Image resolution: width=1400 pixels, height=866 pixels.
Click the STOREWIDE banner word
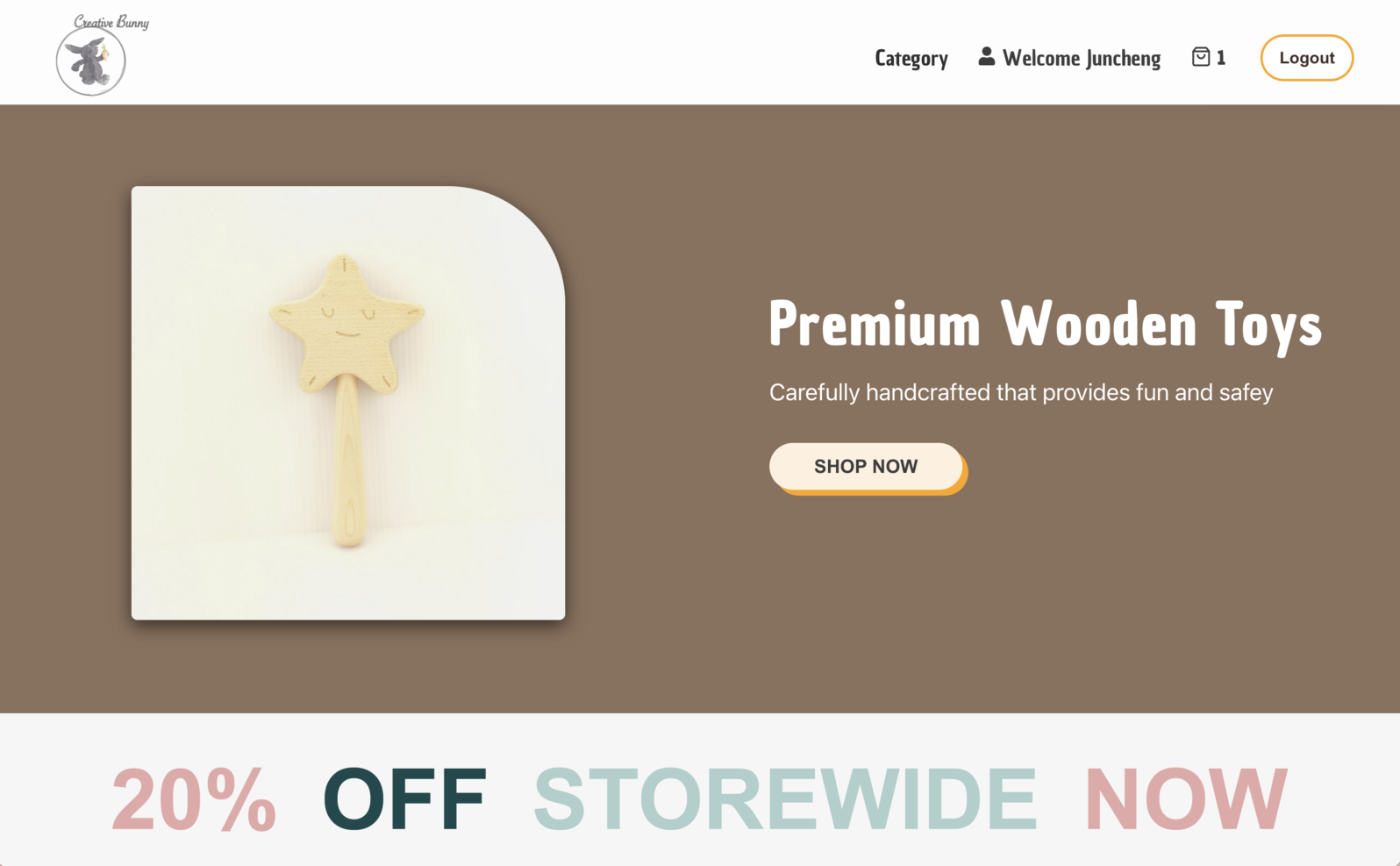coord(785,798)
